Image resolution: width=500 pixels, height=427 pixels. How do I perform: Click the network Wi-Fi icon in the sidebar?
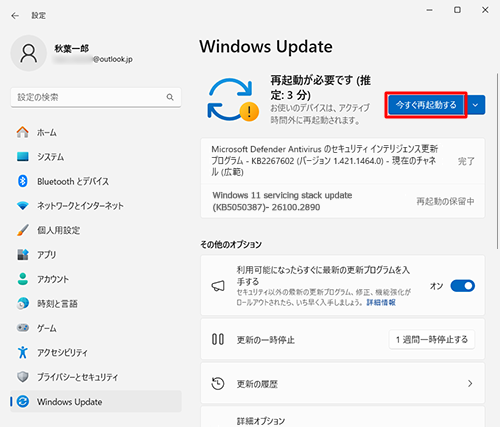[23, 206]
